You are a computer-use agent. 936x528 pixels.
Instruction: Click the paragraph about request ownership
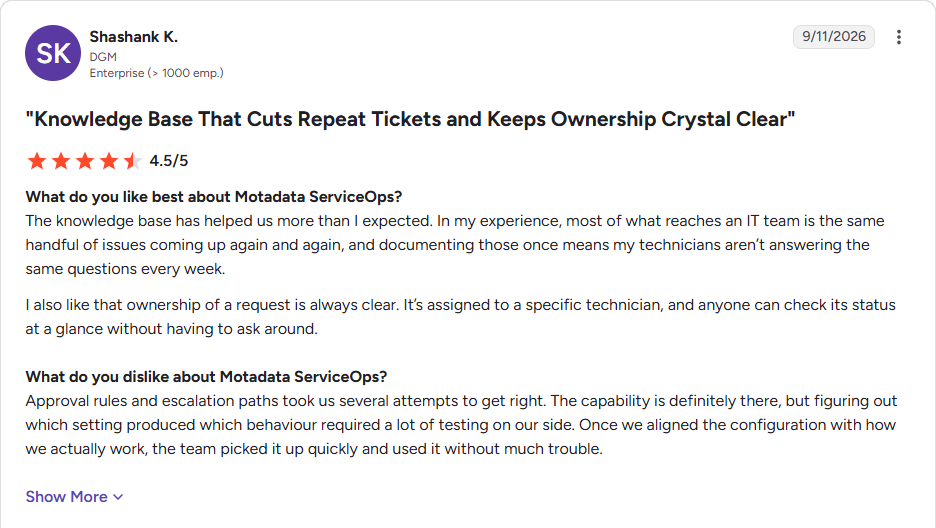460,317
